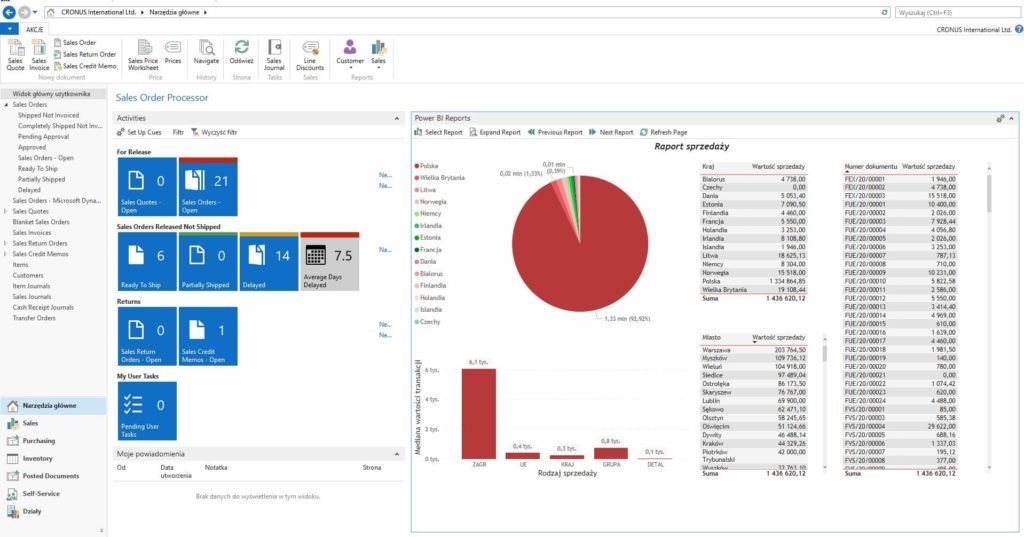
Task: Open the help question mark icon
Action: pyautogui.click(x=1019, y=29)
